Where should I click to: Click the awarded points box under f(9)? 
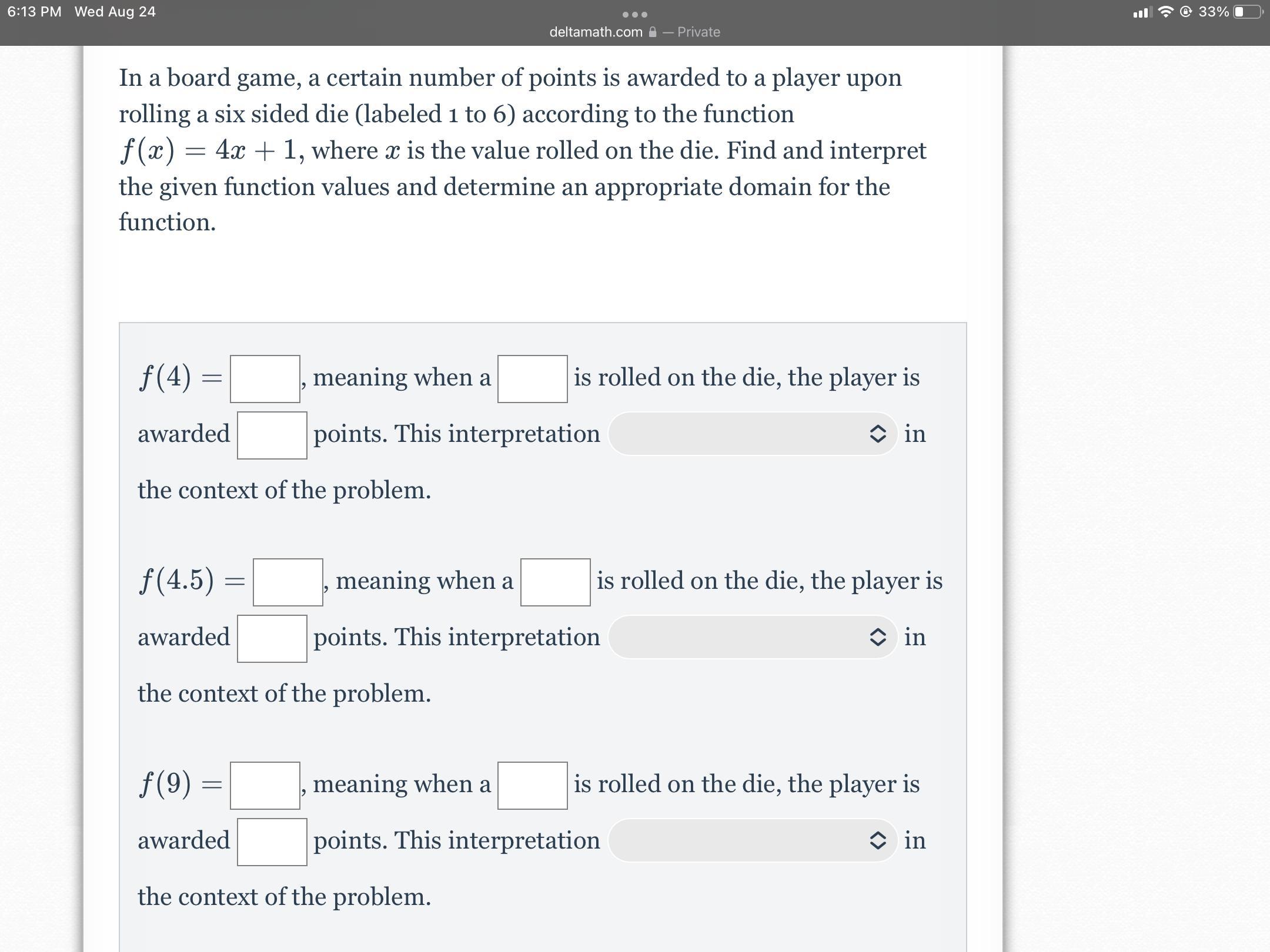[272, 842]
